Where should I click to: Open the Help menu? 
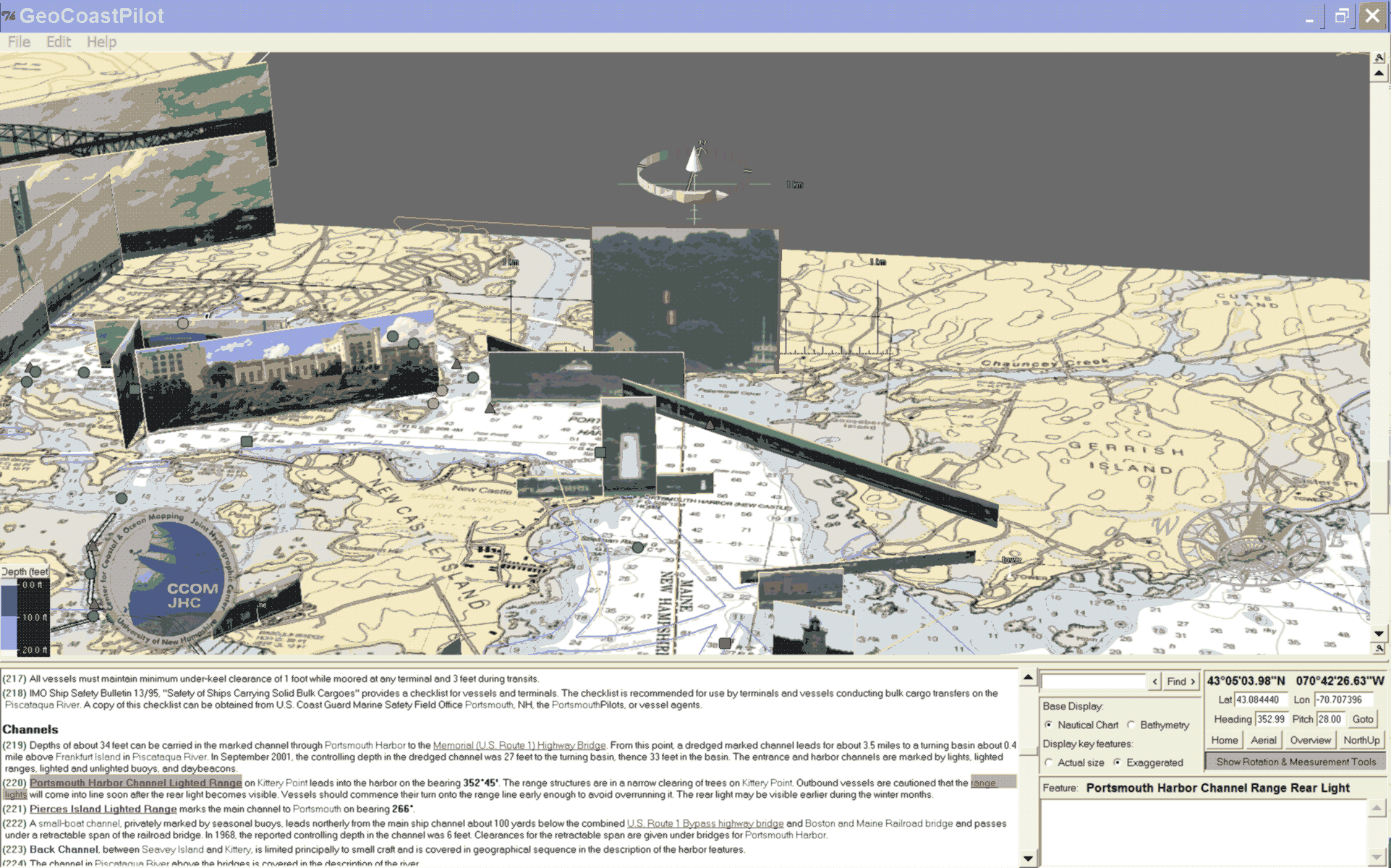tap(101, 42)
